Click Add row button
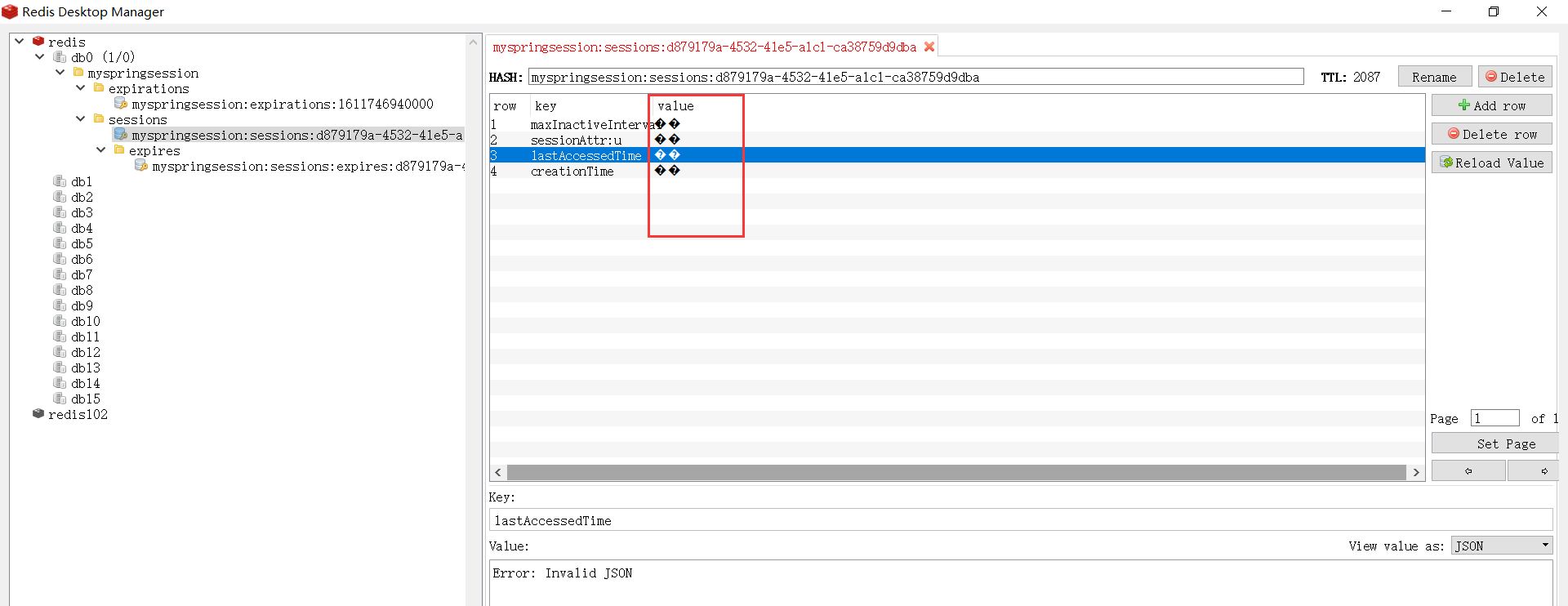 (x=1492, y=105)
